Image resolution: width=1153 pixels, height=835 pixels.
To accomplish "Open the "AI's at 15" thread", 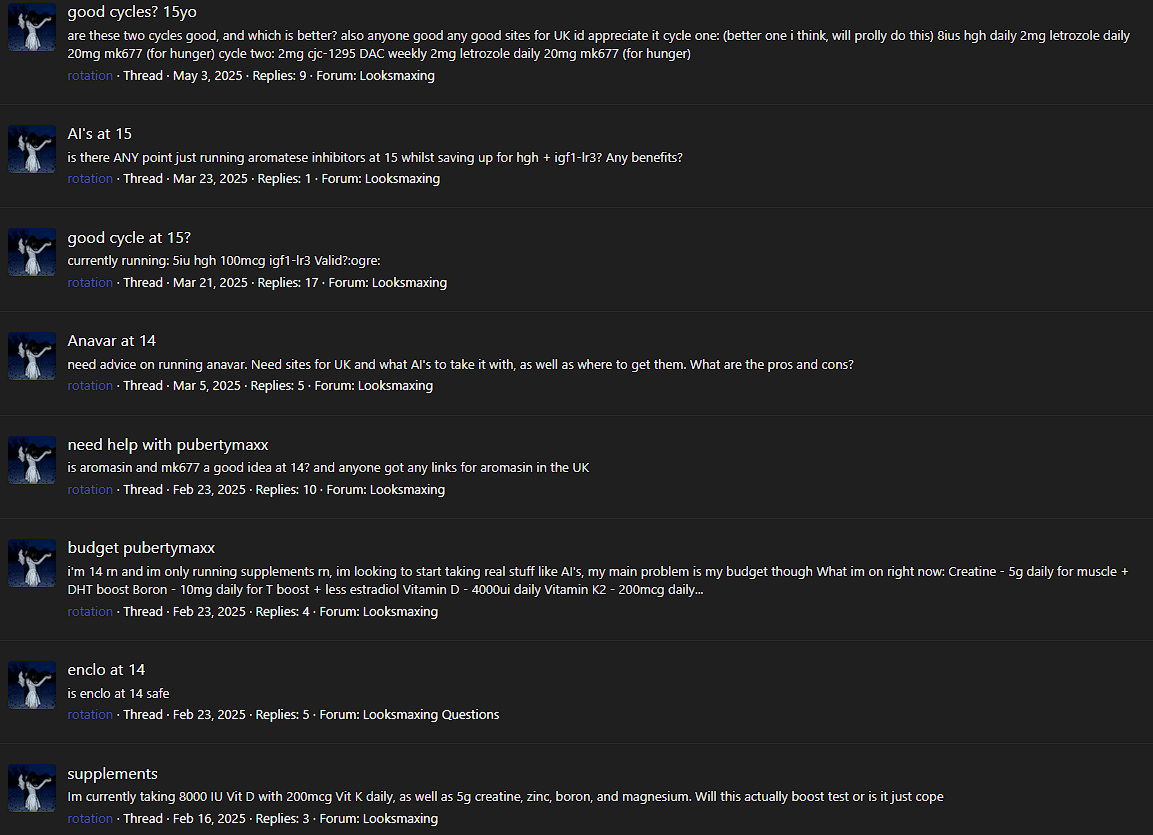I will tap(100, 134).
